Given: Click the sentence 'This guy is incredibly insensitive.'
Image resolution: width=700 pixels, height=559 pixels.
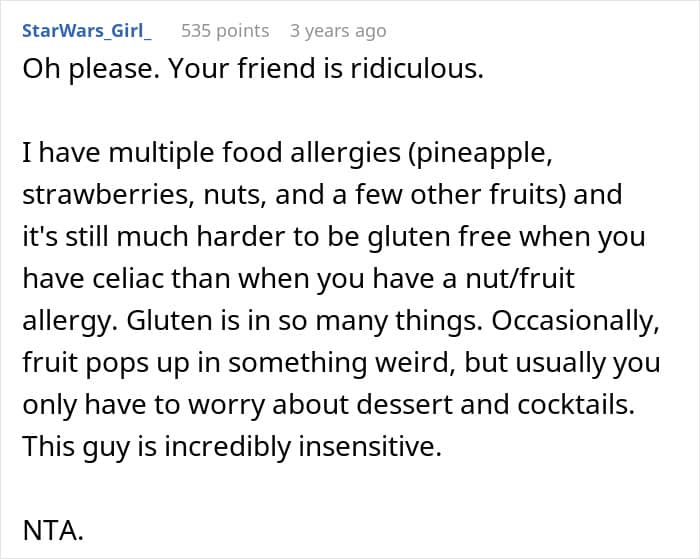Looking at the screenshot, I should [232, 447].
